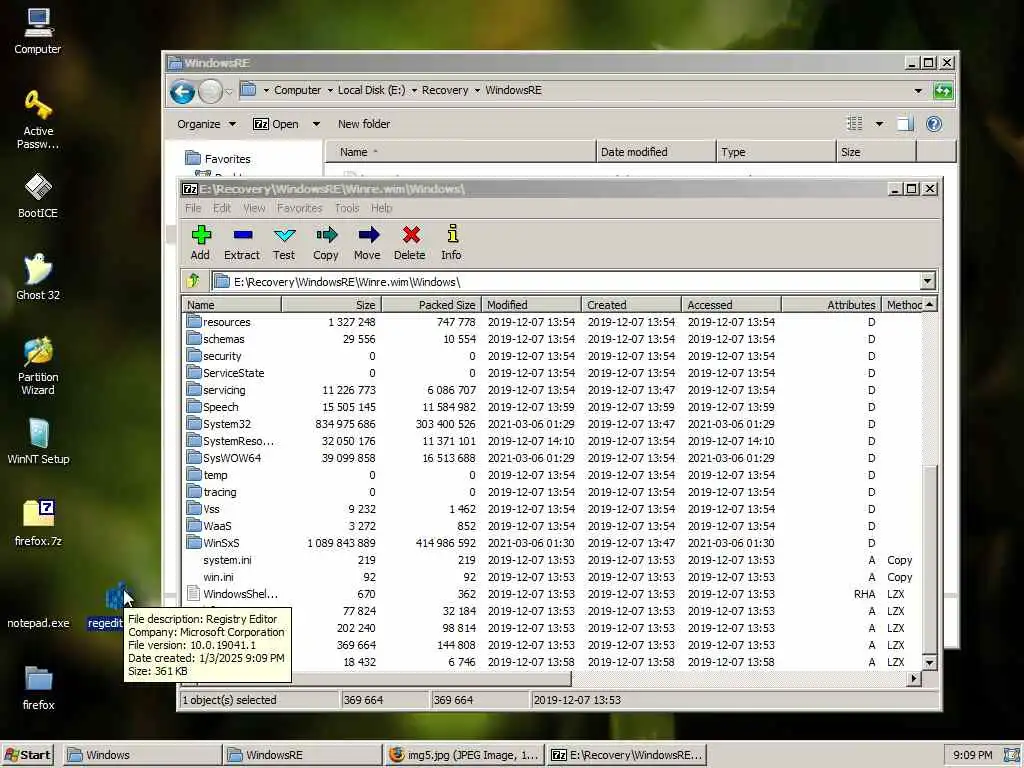The image size is (1024, 768).
Task: Choose the Move toolbar icon
Action: (368, 243)
